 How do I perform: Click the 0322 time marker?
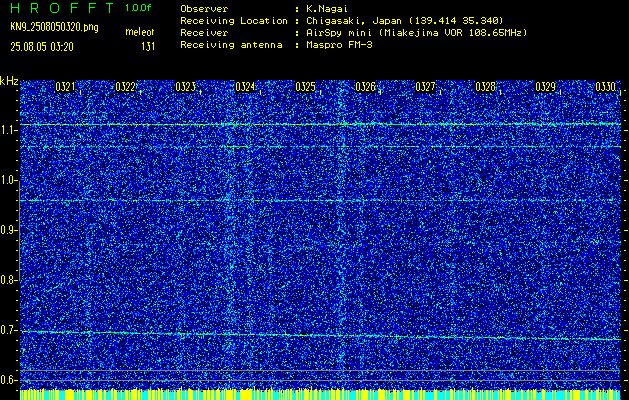(x=125, y=87)
